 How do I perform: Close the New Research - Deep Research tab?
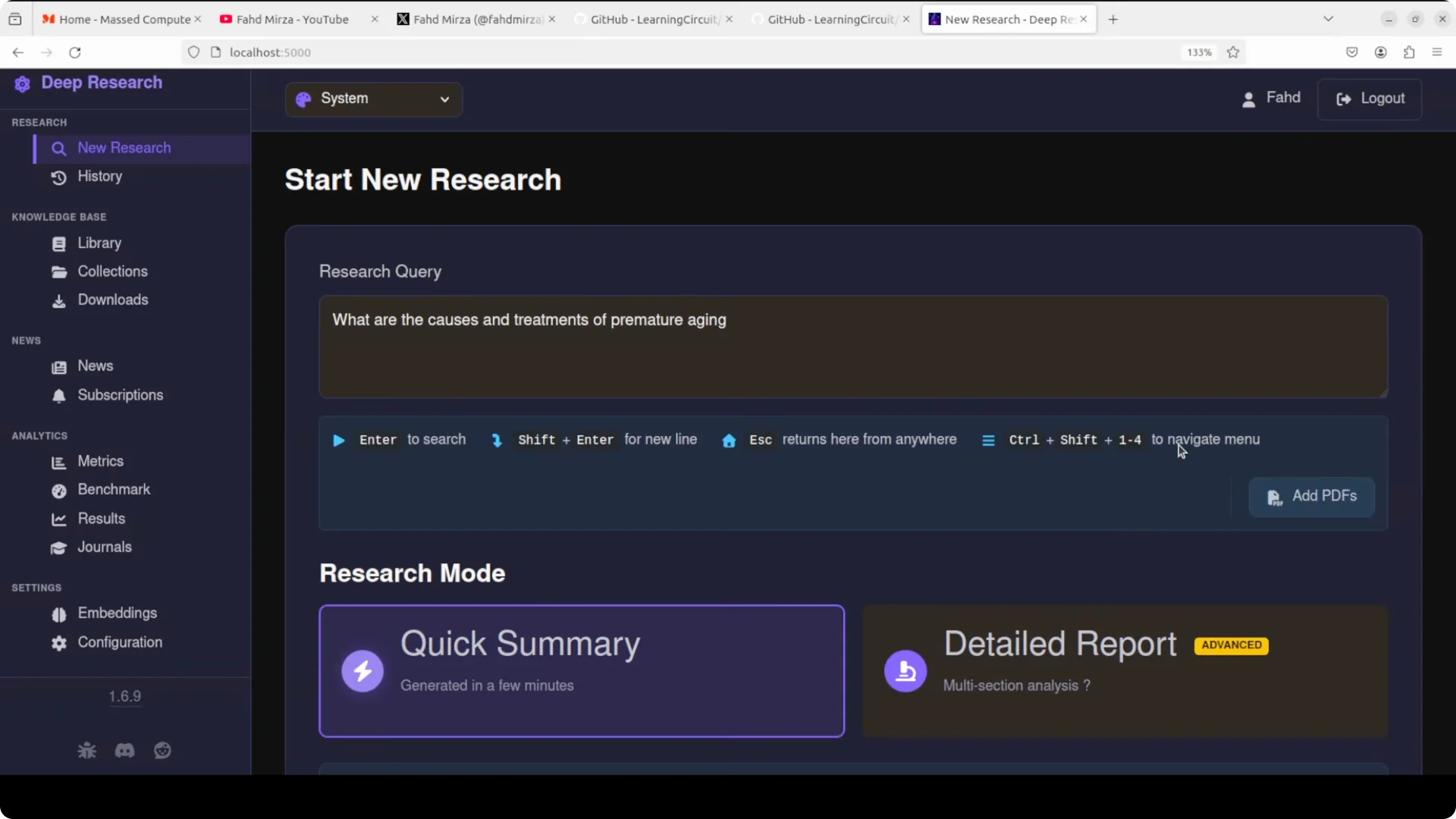click(1084, 19)
